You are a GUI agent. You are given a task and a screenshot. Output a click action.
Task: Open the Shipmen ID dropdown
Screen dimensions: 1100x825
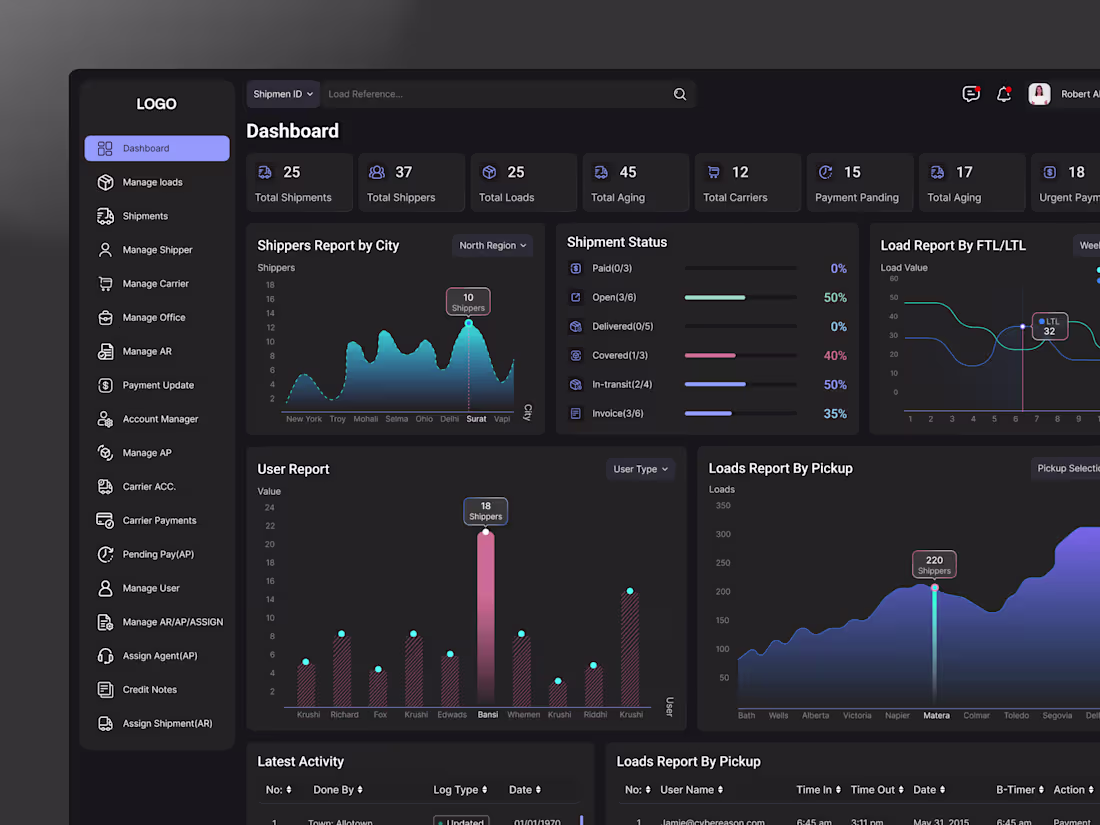point(283,93)
